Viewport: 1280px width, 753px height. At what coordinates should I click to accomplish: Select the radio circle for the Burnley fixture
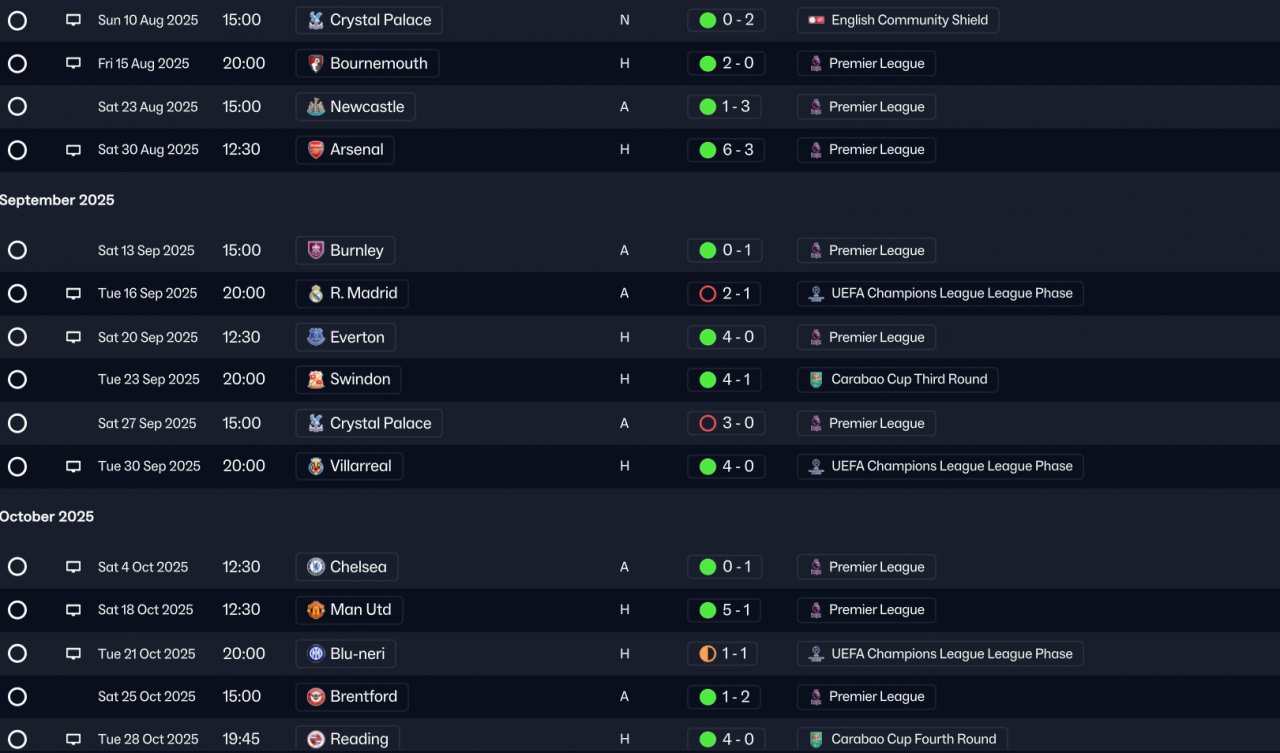coord(17,251)
